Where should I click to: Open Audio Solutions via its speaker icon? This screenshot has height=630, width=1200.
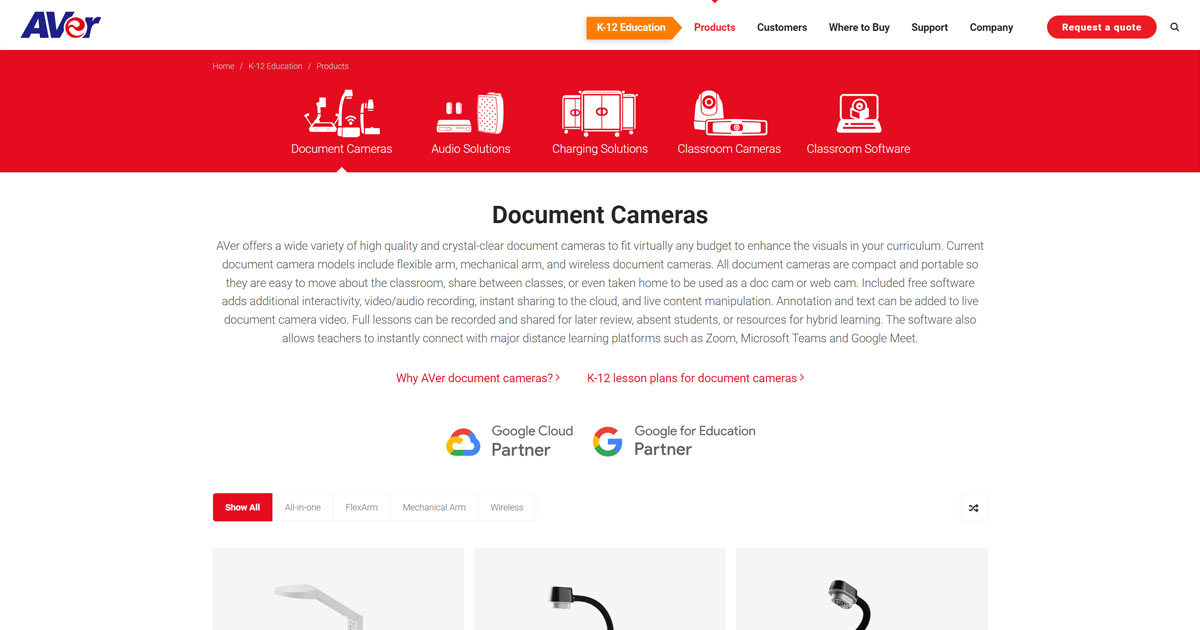[470, 112]
